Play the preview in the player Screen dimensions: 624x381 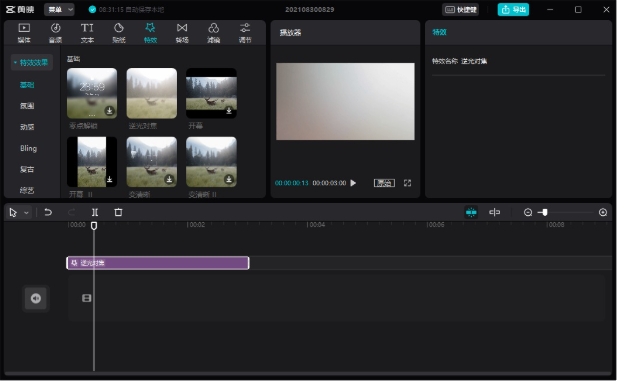click(x=353, y=183)
